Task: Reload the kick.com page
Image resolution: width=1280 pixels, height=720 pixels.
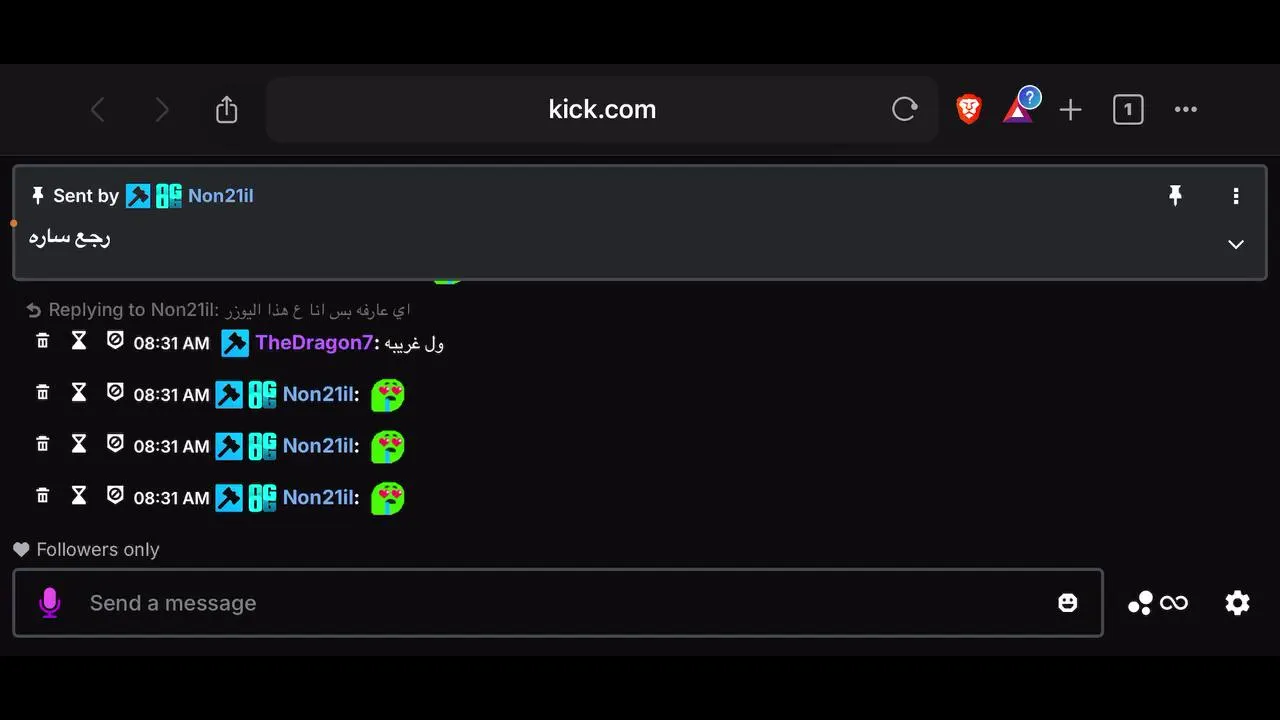Action: coord(904,109)
